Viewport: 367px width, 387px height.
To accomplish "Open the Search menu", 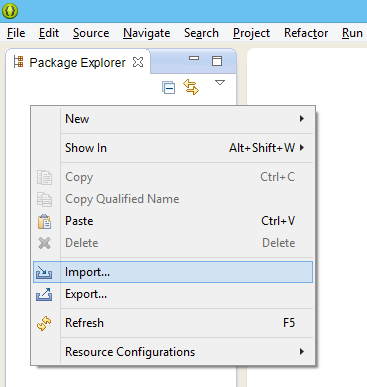I will click(x=201, y=33).
